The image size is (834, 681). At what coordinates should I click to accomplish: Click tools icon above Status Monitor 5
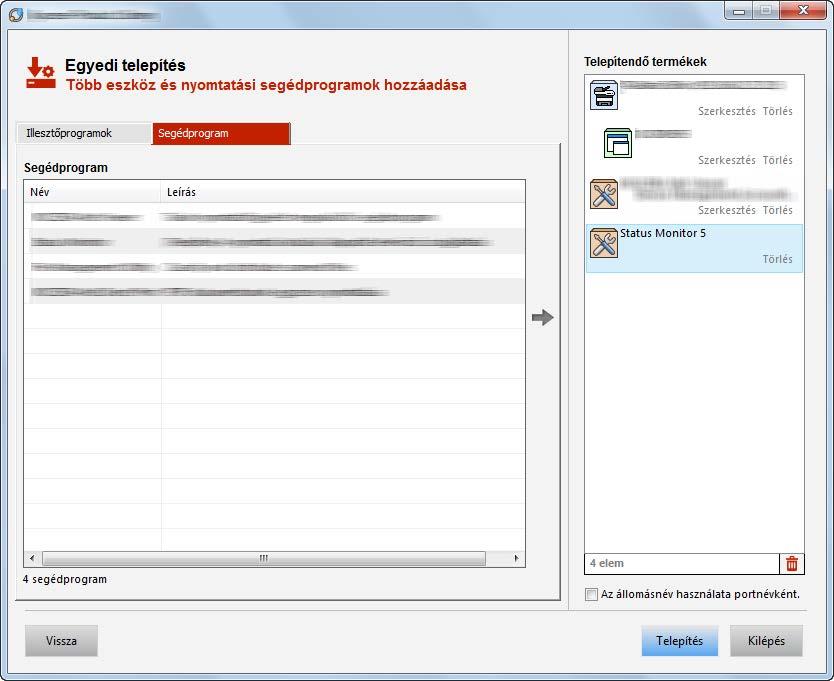coord(604,194)
